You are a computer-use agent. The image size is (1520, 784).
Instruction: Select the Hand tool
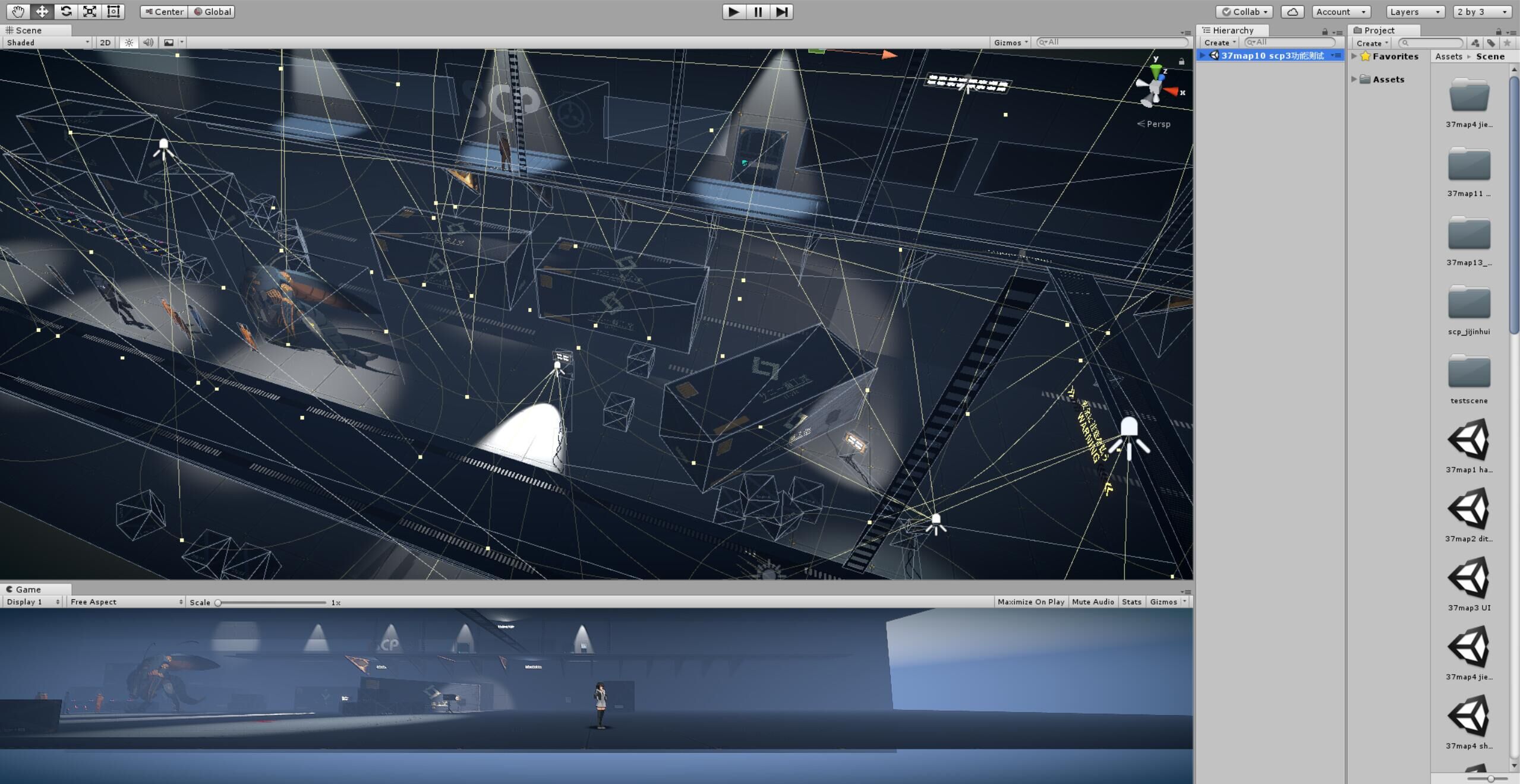tap(18, 11)
